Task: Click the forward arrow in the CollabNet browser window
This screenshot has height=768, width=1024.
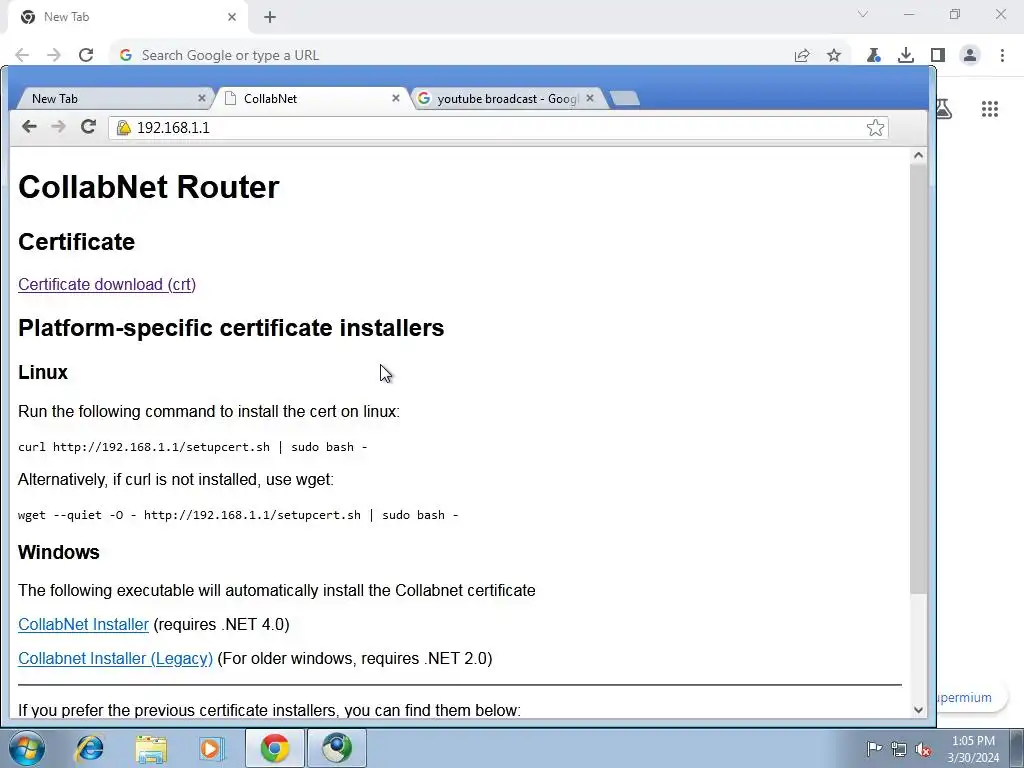Action: pyautogui.click(x=59, y=127)
